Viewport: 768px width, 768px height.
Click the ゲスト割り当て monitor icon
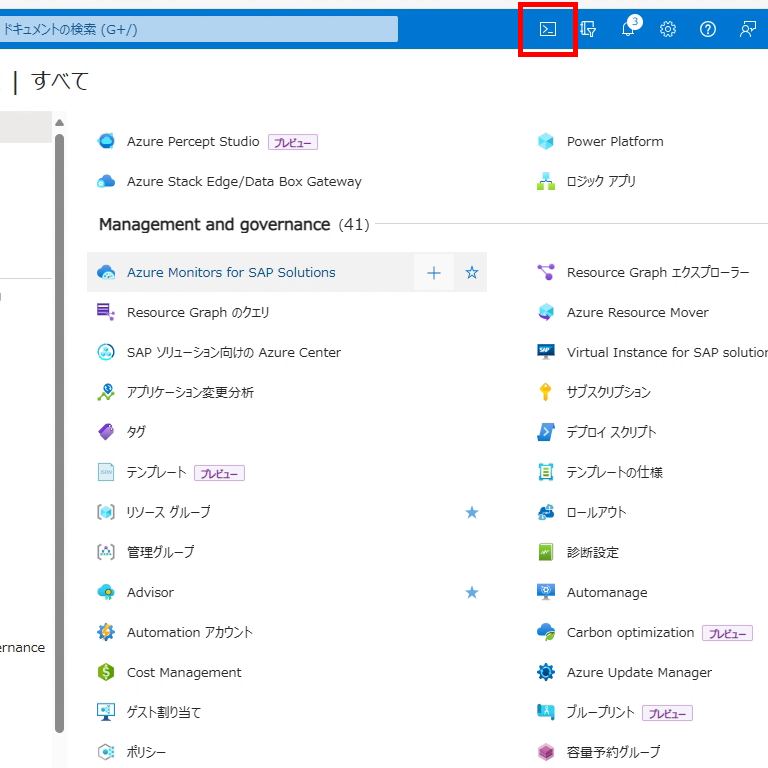106,712
